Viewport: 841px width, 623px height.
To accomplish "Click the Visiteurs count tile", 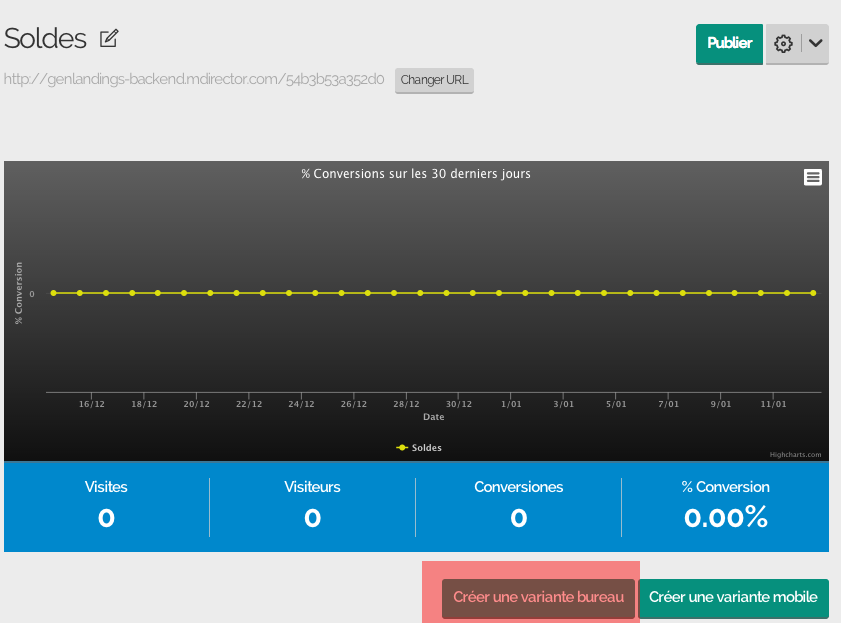I will coord(312,505).
